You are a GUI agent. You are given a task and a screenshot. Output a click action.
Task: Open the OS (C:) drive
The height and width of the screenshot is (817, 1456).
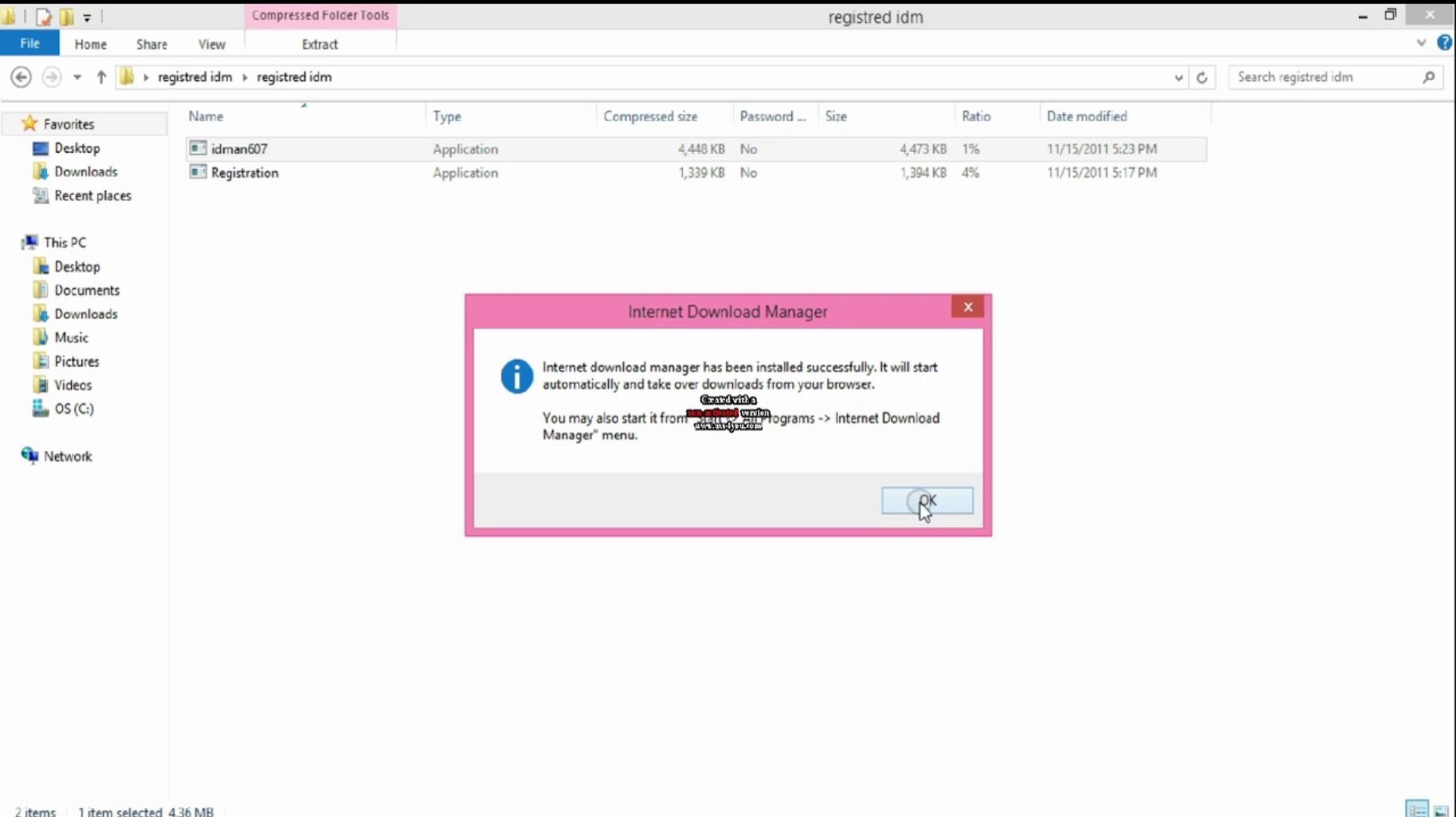pyautogui.click(x=73, y=408)
